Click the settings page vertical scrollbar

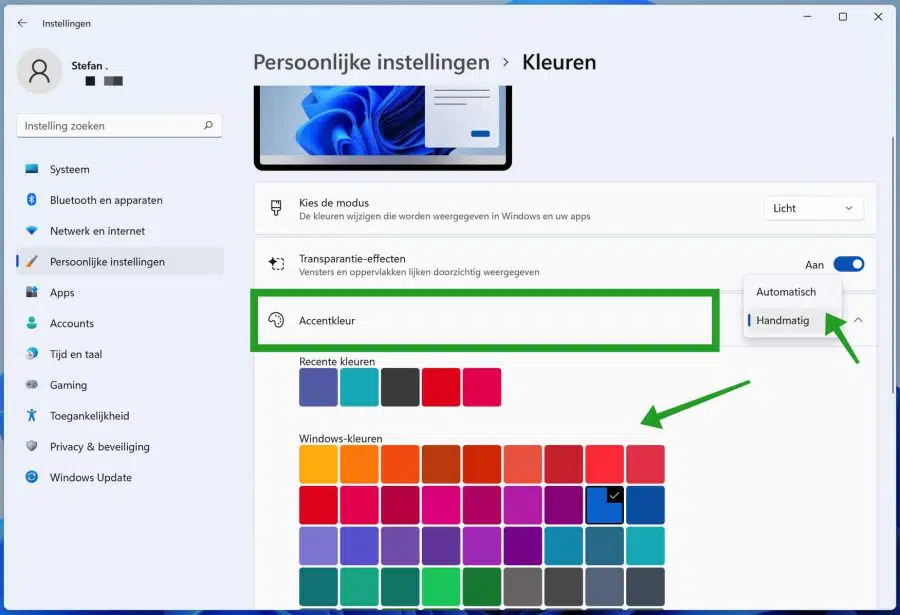point(893,264)
